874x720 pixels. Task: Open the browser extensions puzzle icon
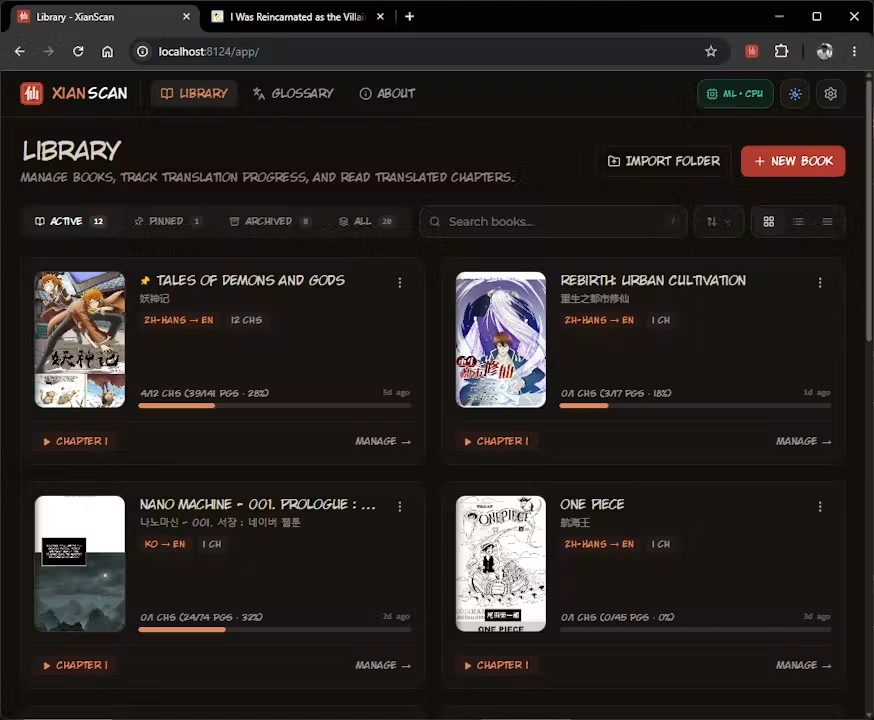pos(781,51)
